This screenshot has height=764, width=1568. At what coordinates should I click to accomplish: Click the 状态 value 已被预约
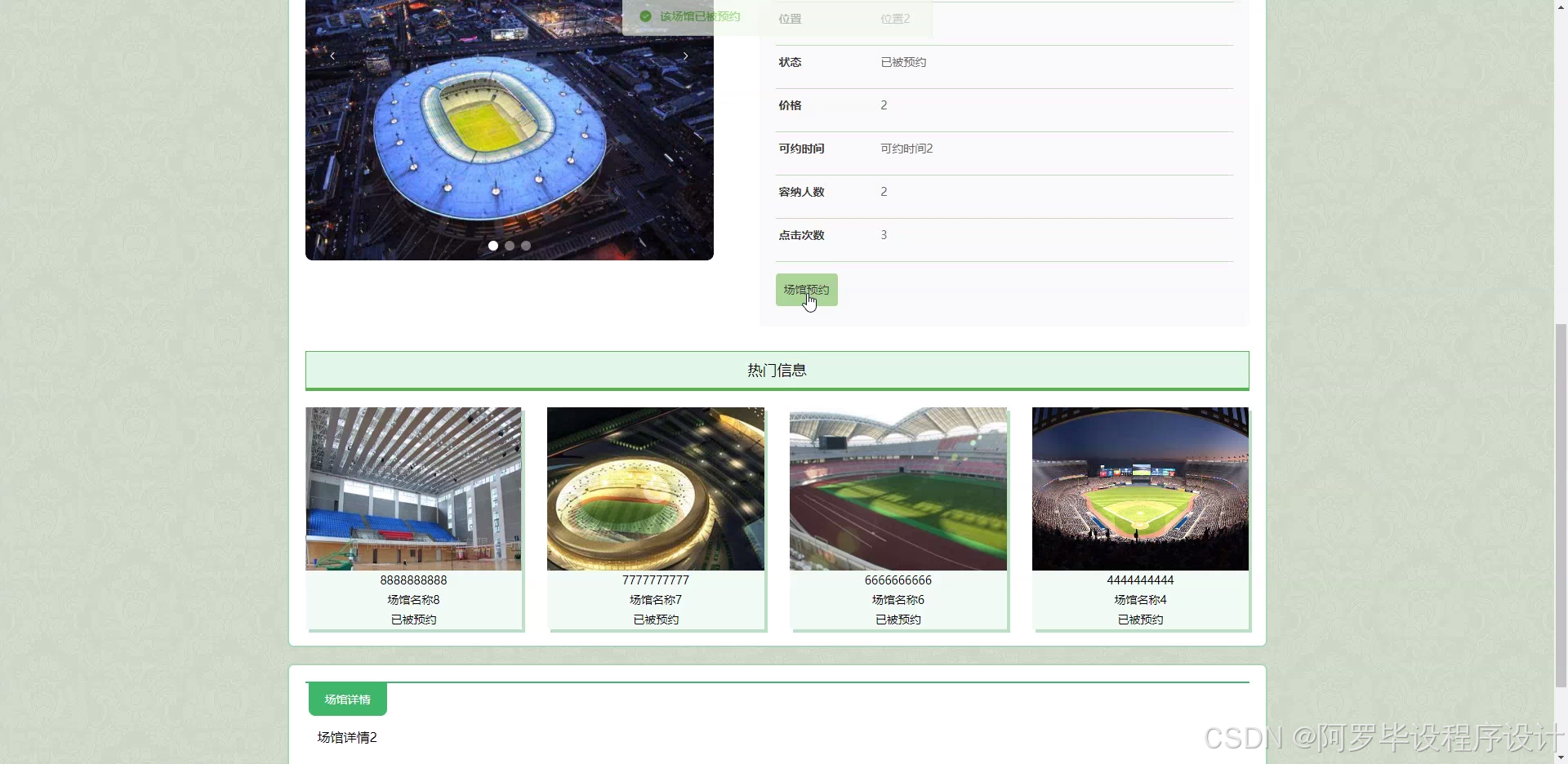[903, 62]
